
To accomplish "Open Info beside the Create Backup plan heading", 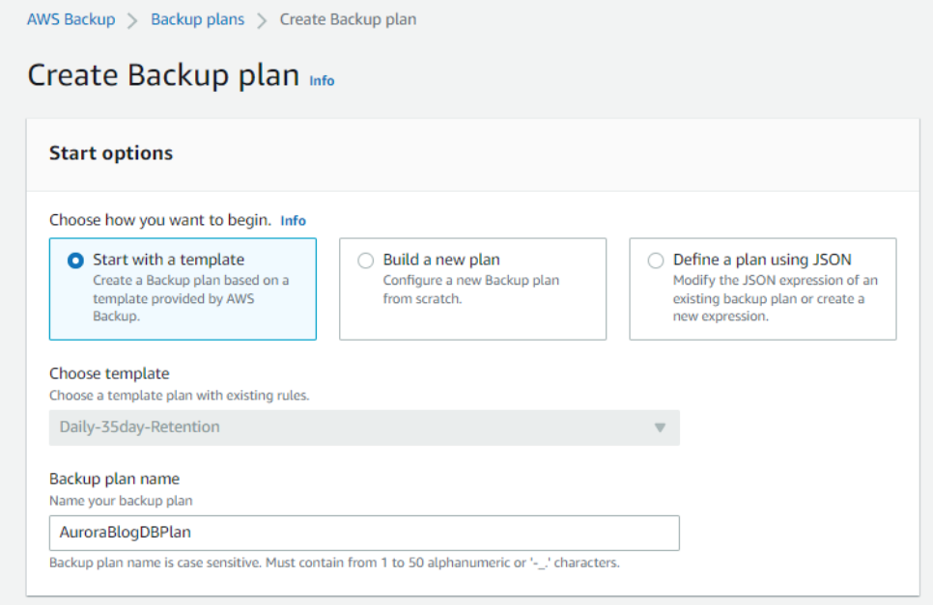I will point(321,81).
